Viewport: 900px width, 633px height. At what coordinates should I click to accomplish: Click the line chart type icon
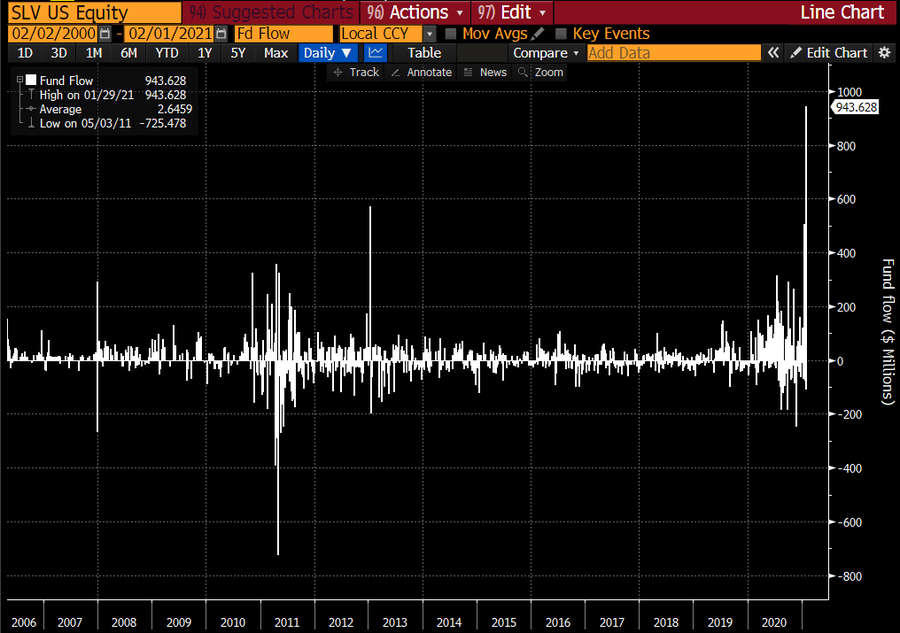(375, 53)
